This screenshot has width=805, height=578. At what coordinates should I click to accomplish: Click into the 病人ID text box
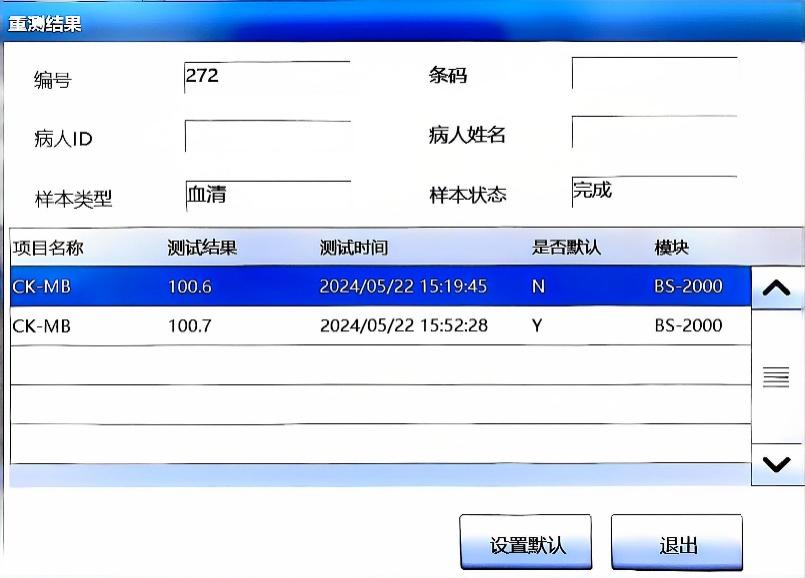267,137
